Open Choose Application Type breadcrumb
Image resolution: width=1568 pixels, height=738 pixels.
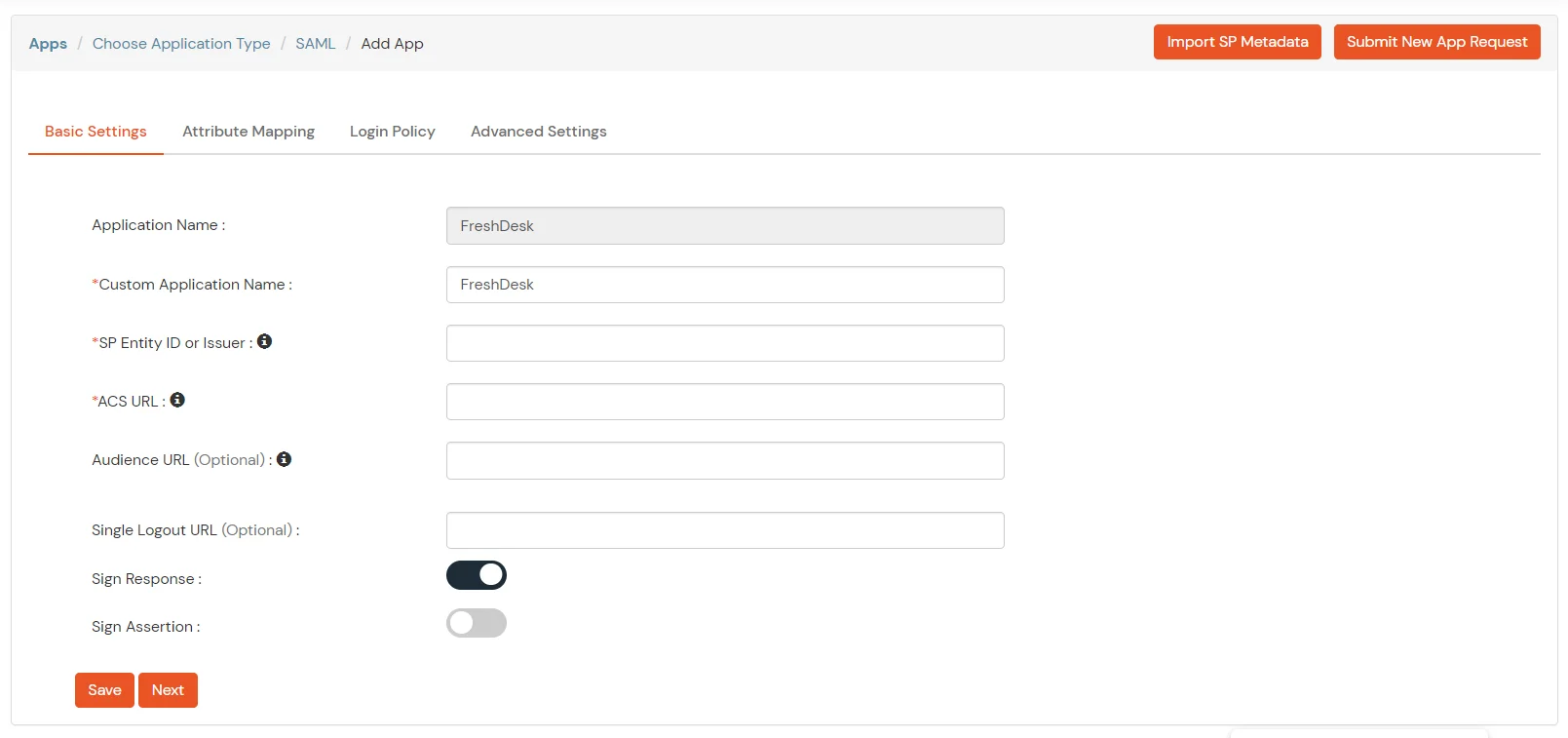tap(181, 44)
